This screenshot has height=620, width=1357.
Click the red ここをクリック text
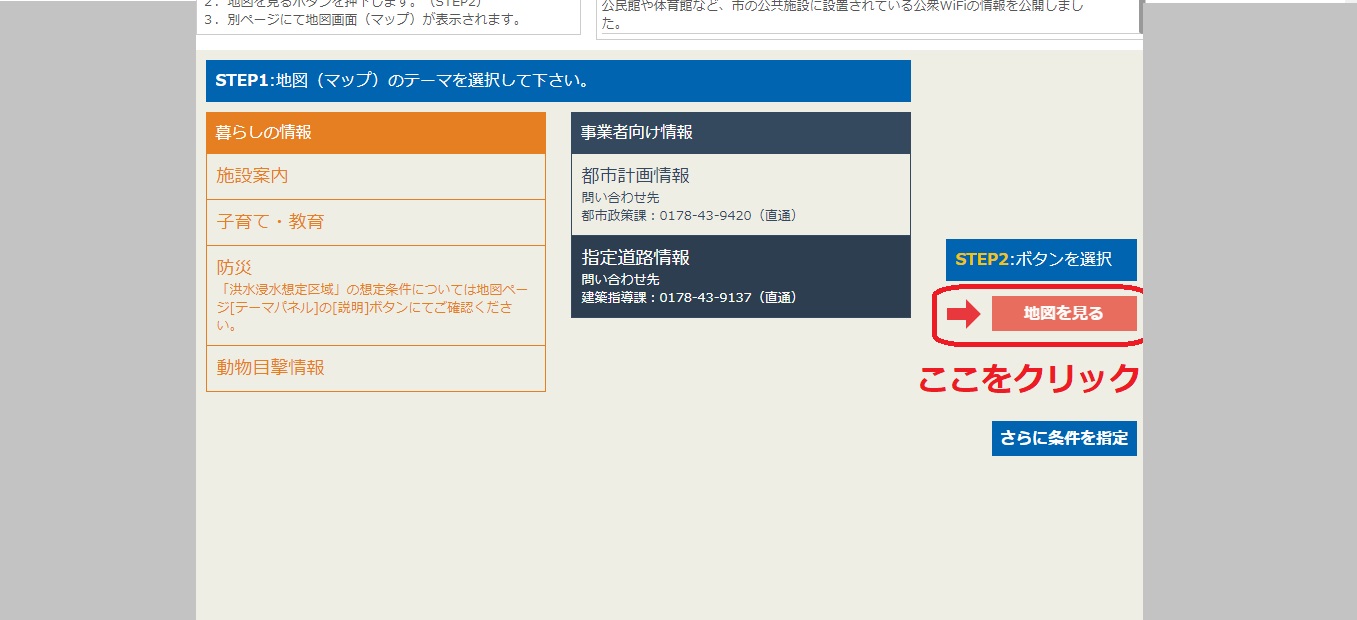pos(1029,378)
